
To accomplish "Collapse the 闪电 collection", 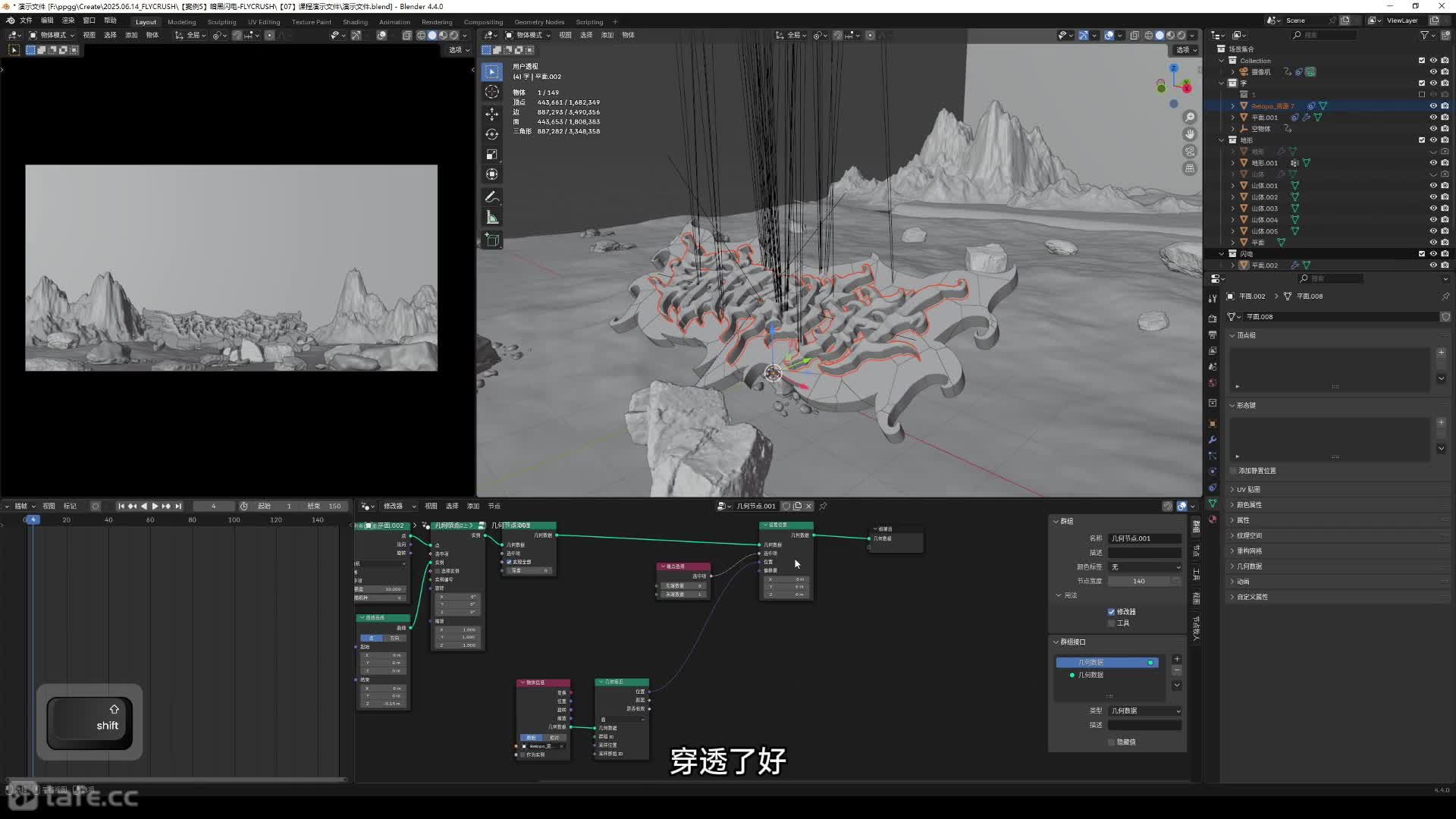I will [x=1222, y=254].
